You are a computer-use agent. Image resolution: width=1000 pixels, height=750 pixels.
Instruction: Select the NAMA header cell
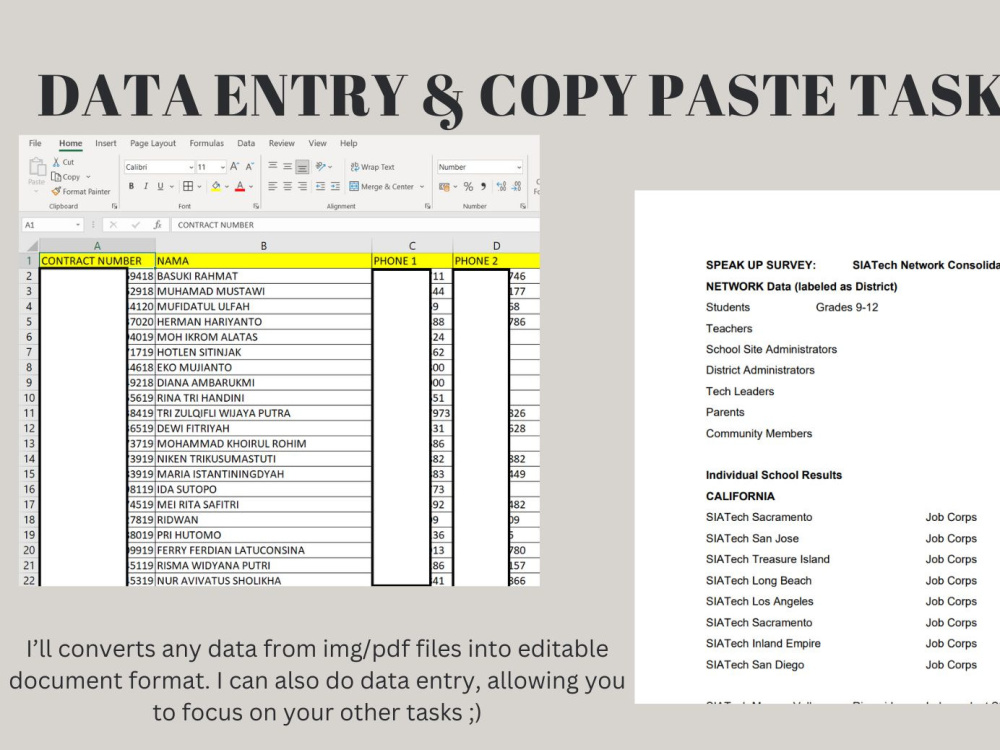coord(263,261)
